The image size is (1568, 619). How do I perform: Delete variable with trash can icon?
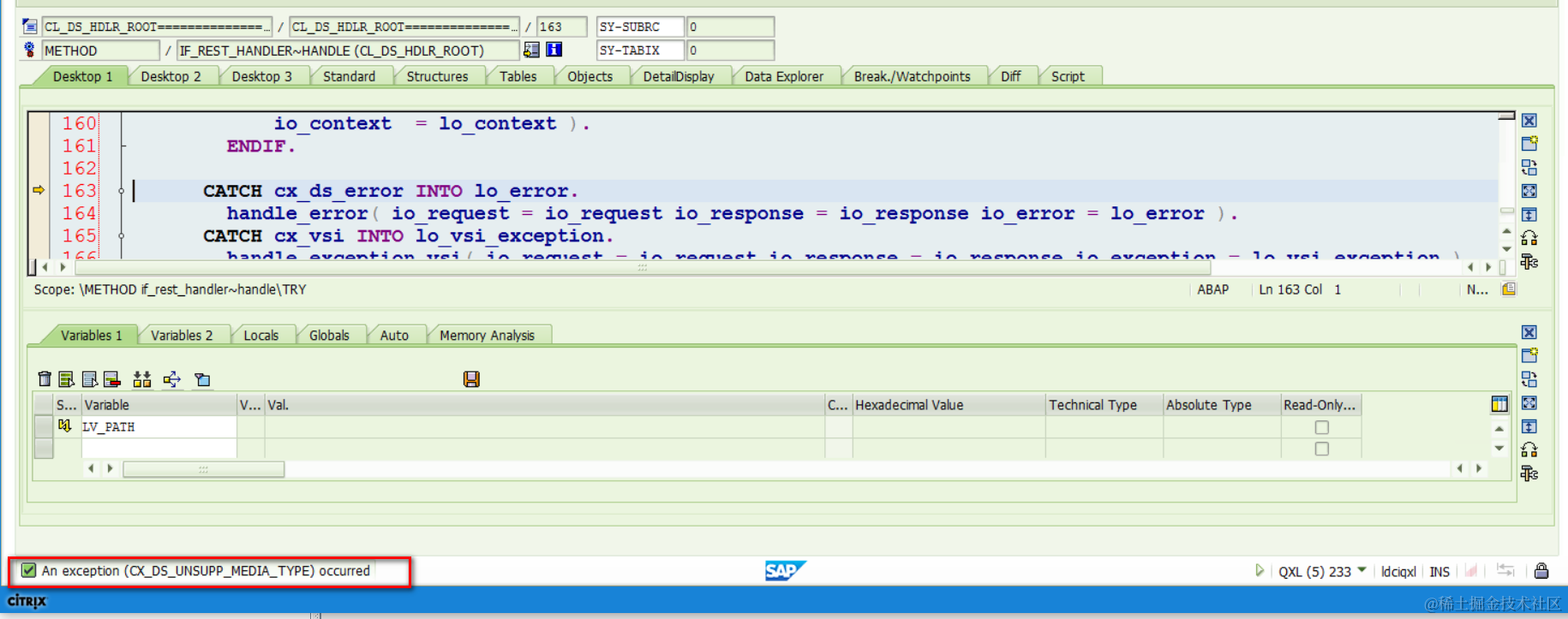pos(45,379)
